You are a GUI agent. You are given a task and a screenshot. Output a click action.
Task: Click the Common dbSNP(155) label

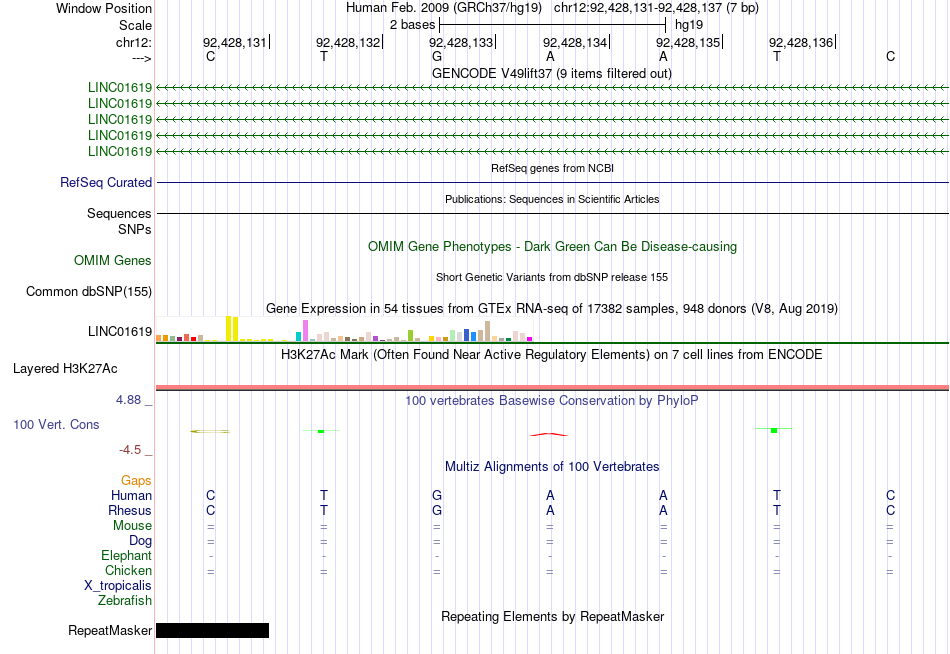[x=89, y=292]
